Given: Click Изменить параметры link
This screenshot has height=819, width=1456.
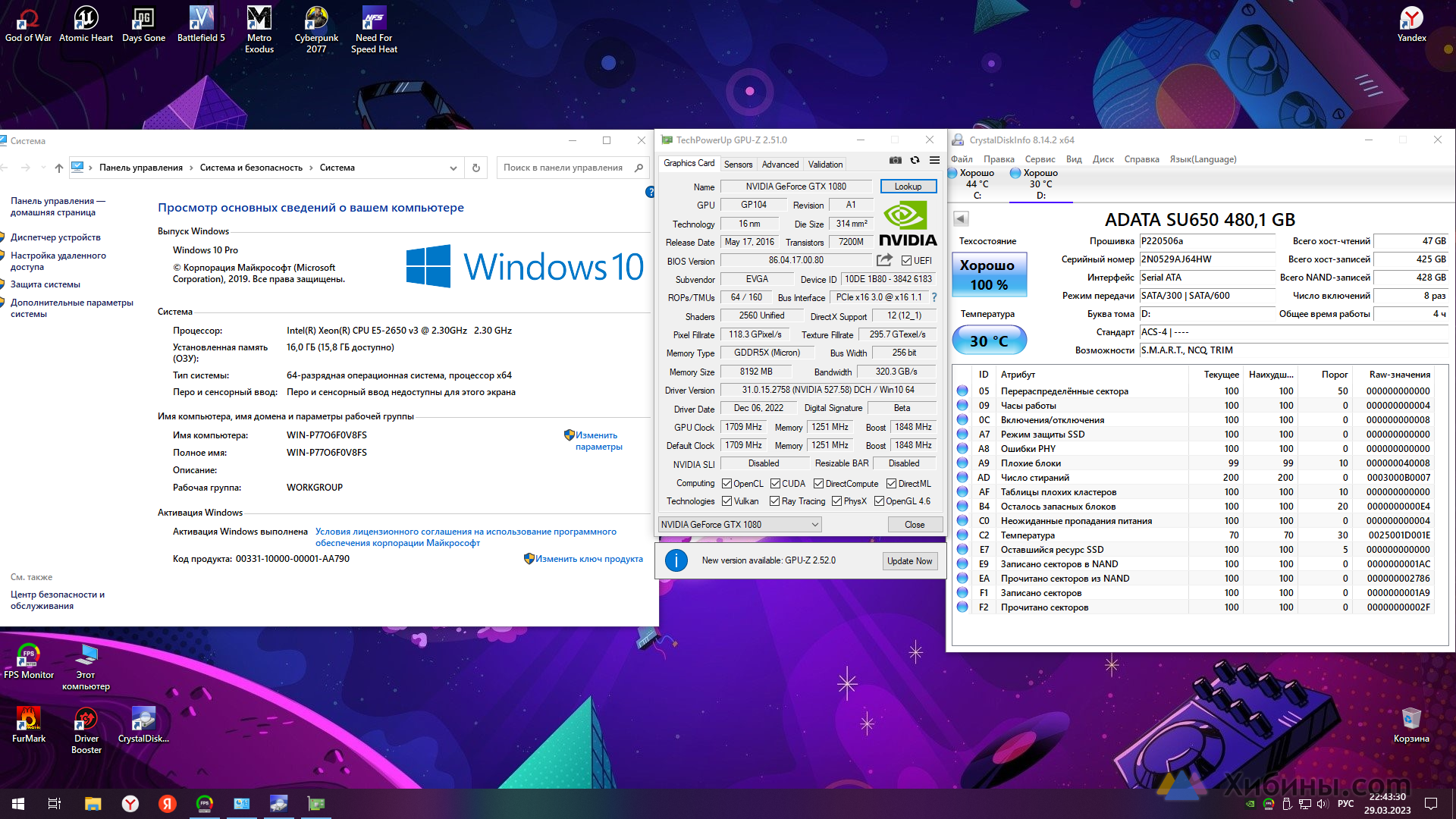Looking at the screenshot, I should click(598, 441).
